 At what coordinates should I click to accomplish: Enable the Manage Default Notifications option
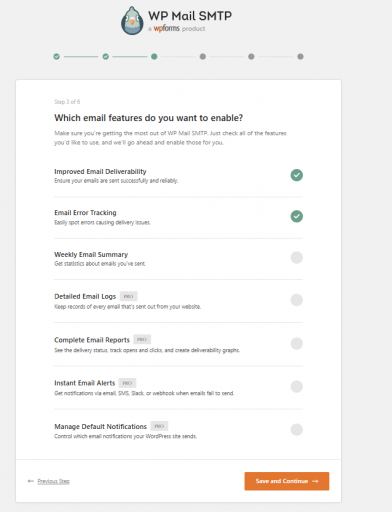(297, 430)
